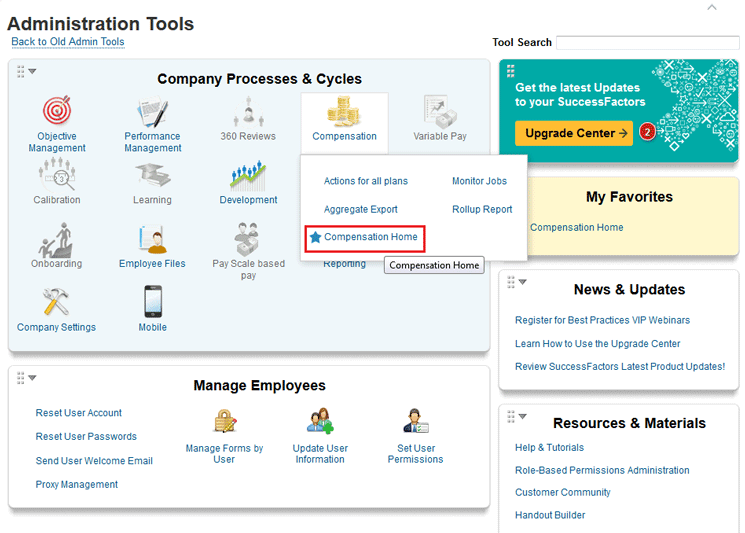Toggle the Compensation Home favorite star

point(315,238)
